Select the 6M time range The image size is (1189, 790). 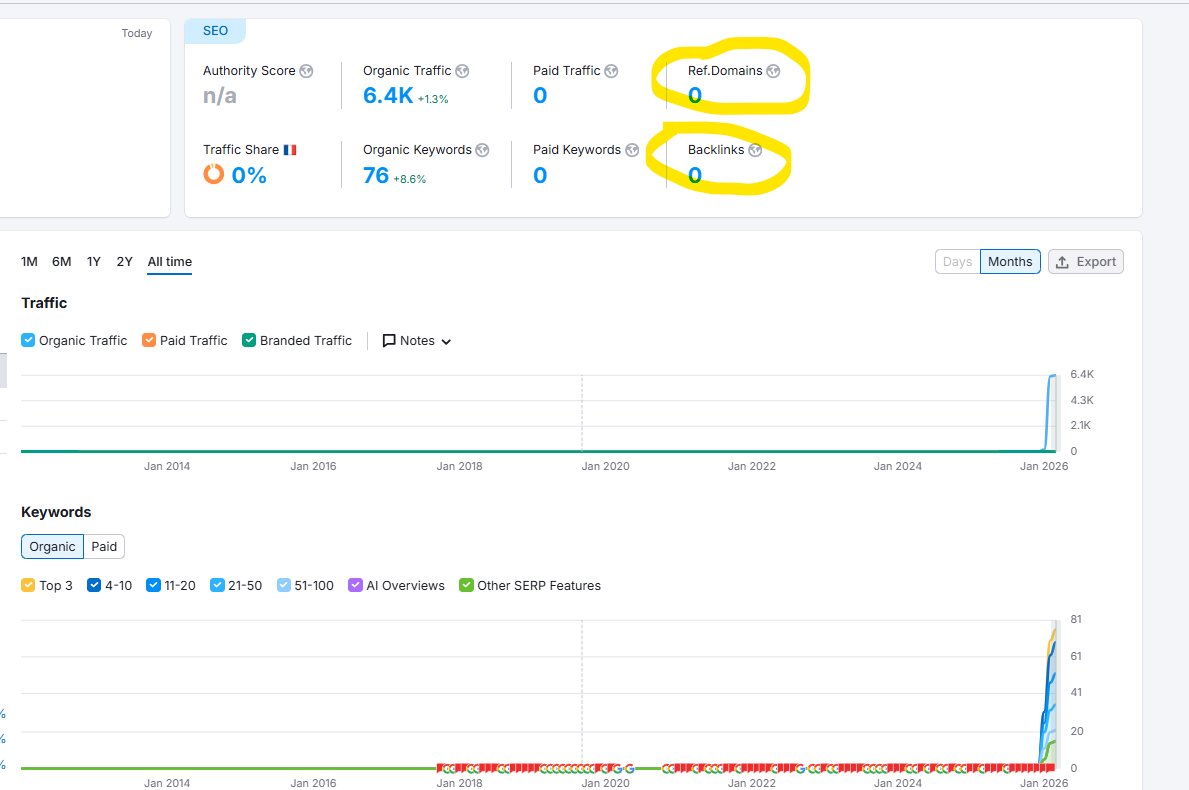tap(61, 262)
